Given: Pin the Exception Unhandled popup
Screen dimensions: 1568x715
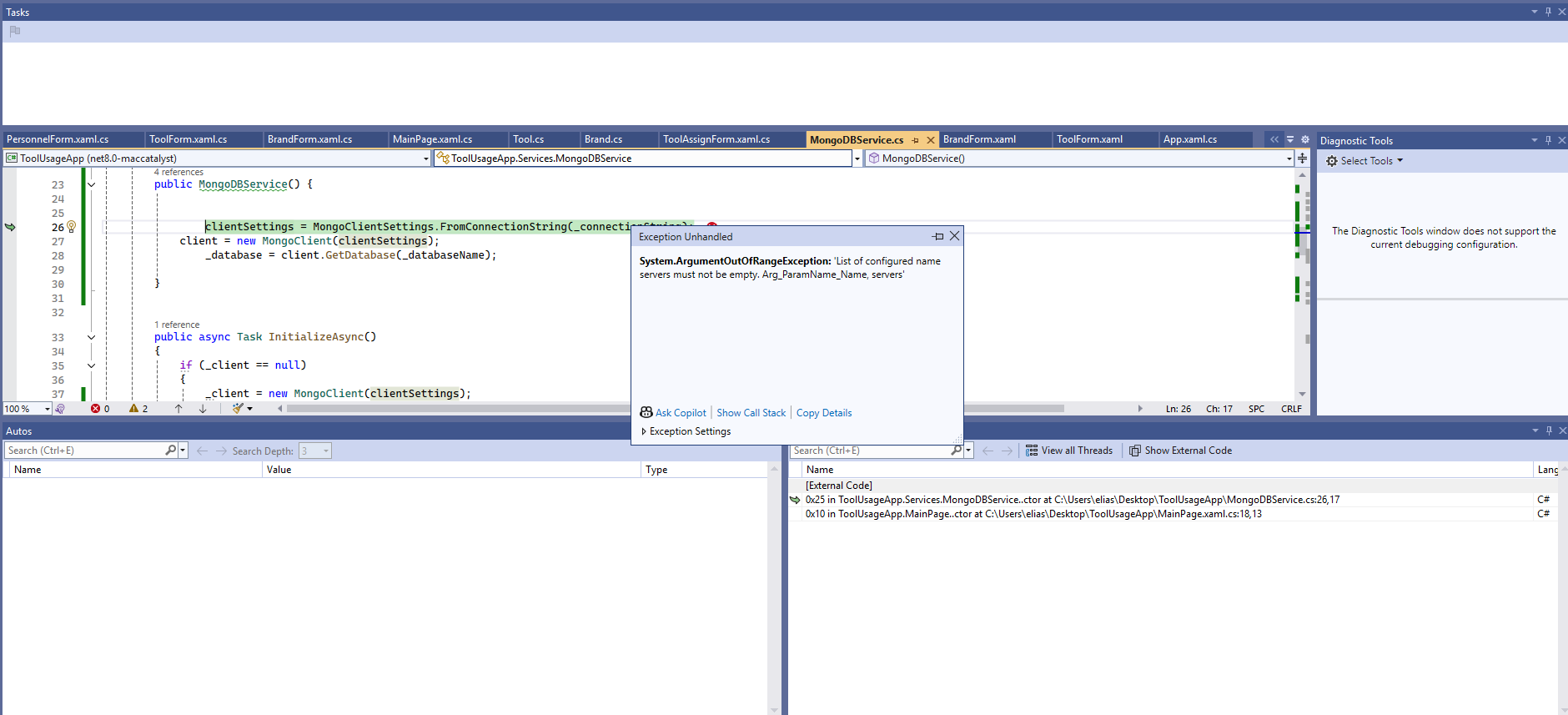Looking at the screenshot, I should tap(938, 237).
